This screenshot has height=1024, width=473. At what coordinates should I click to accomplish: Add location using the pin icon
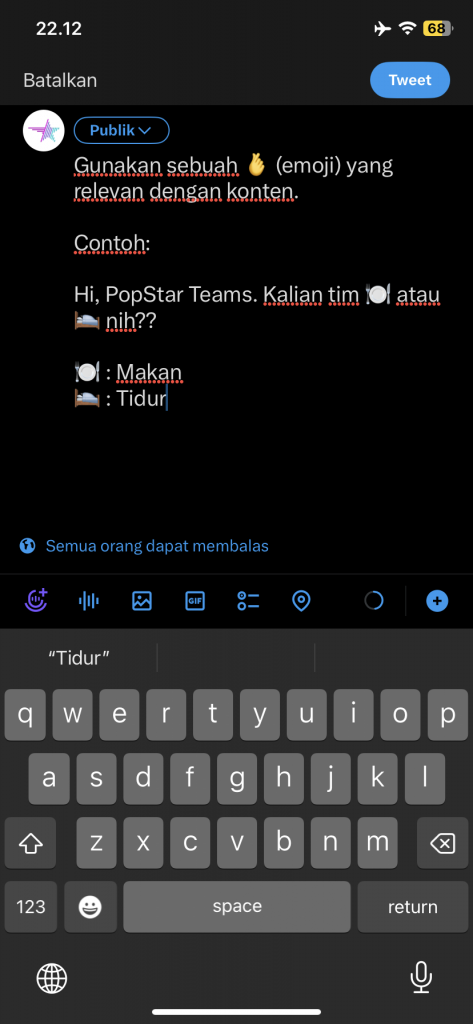(x=301, y=601)
